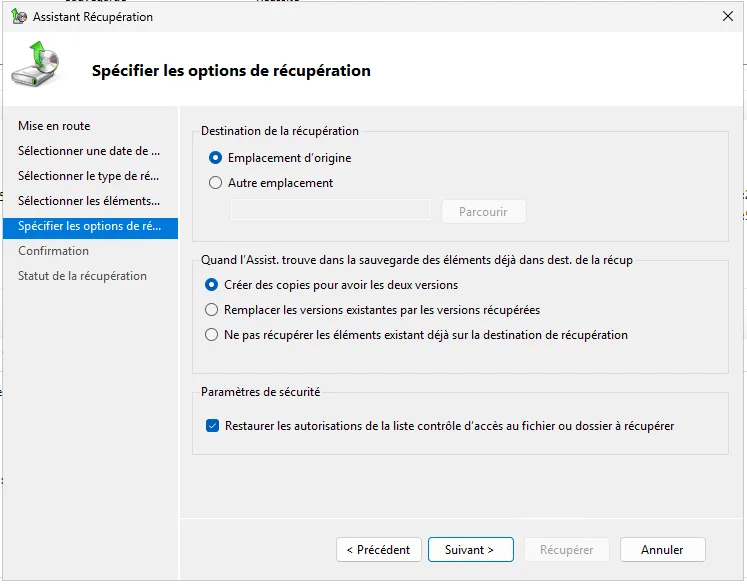Pick 'Ne pas récupérer les éléments existant' option
The height and width of the screenshot is (584, 747).
[x=211, y=335]
